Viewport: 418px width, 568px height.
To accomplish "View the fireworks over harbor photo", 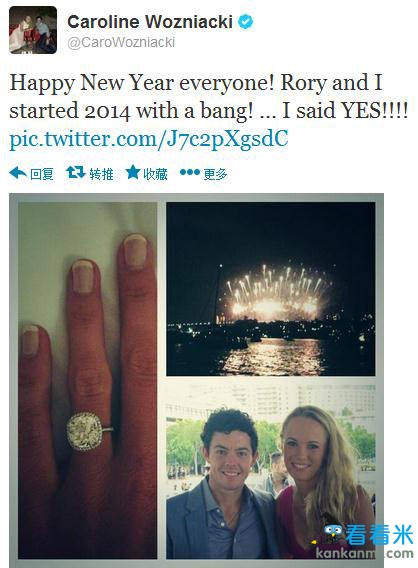I will pyautogui.click(x=271, y=289).
